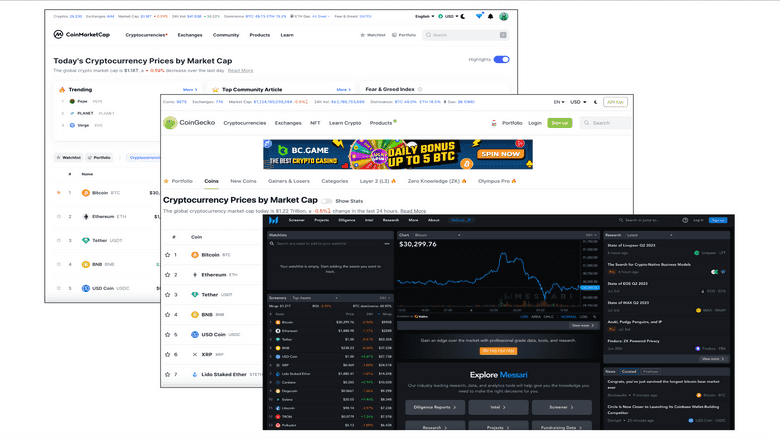The image size is (780, 439).
Task: Star Bitcoin in CoinGecko coin list
Action: 169,255
